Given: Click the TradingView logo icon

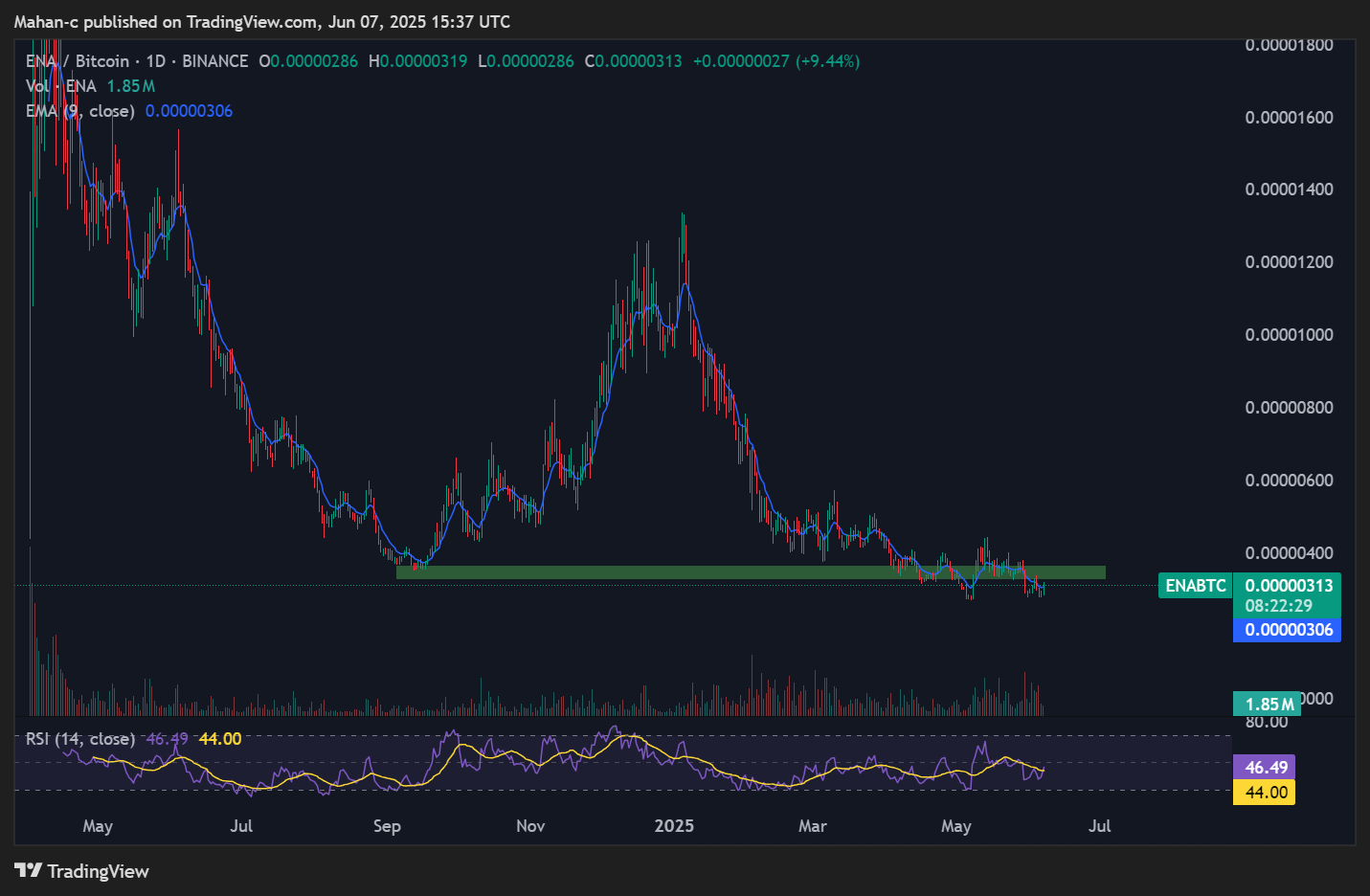Looking at the screenshot, I should pos(28,870).
